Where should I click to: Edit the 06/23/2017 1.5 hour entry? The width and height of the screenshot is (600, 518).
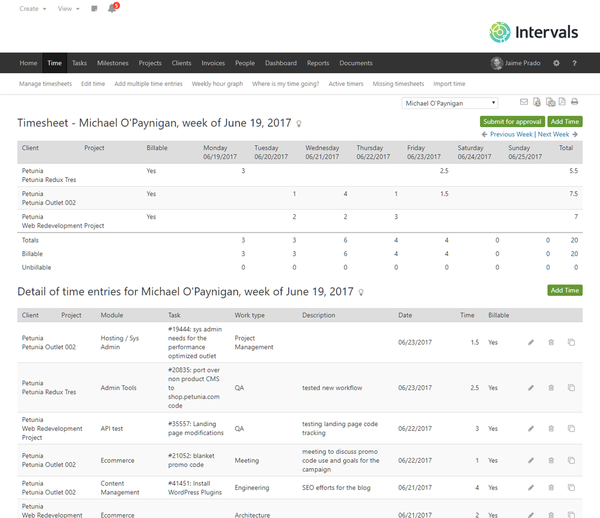pyautogui.click(x=531, y=342)
